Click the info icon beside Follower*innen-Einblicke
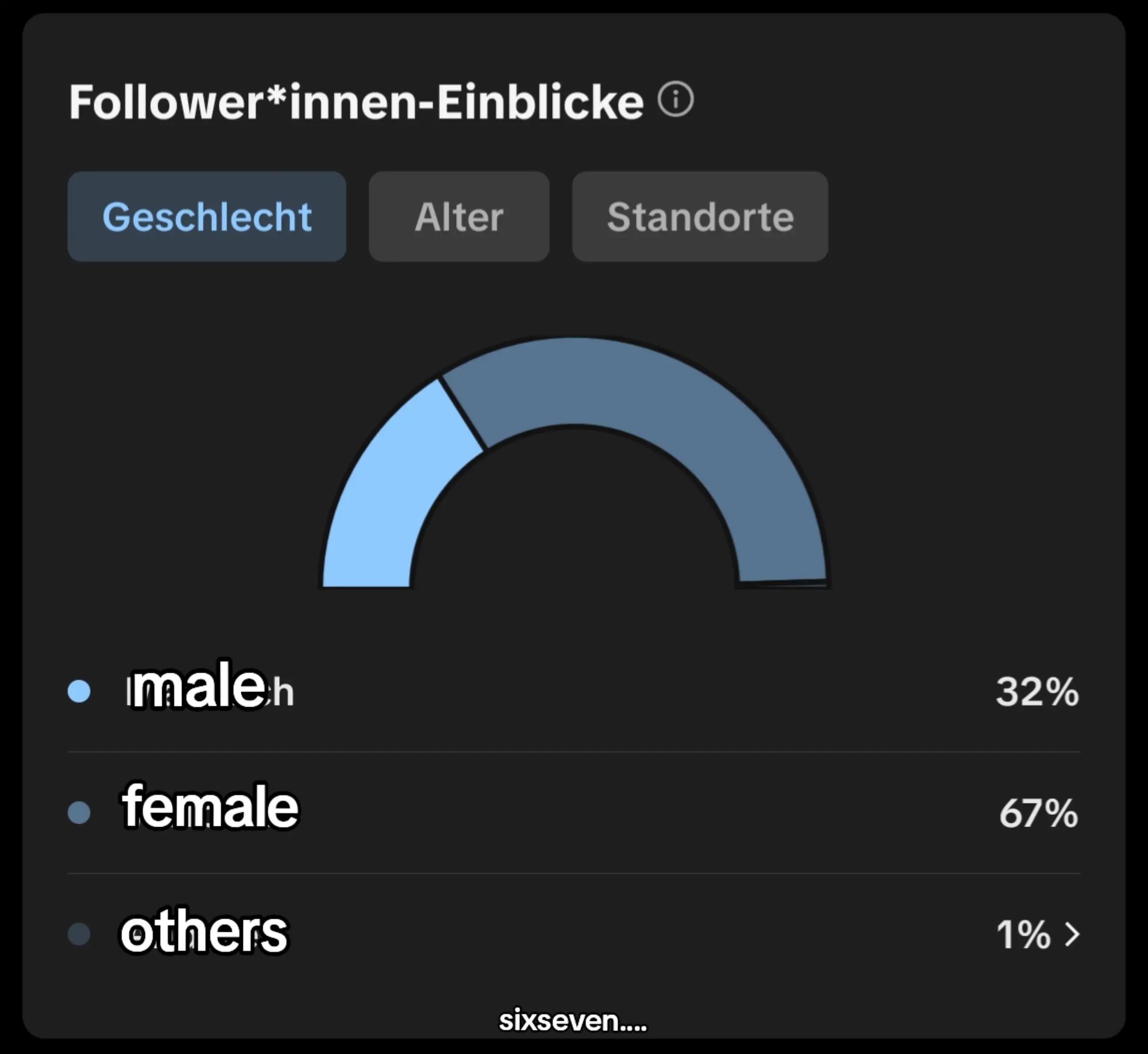Screen dimensions: 1148x1054 click(676, 100)
